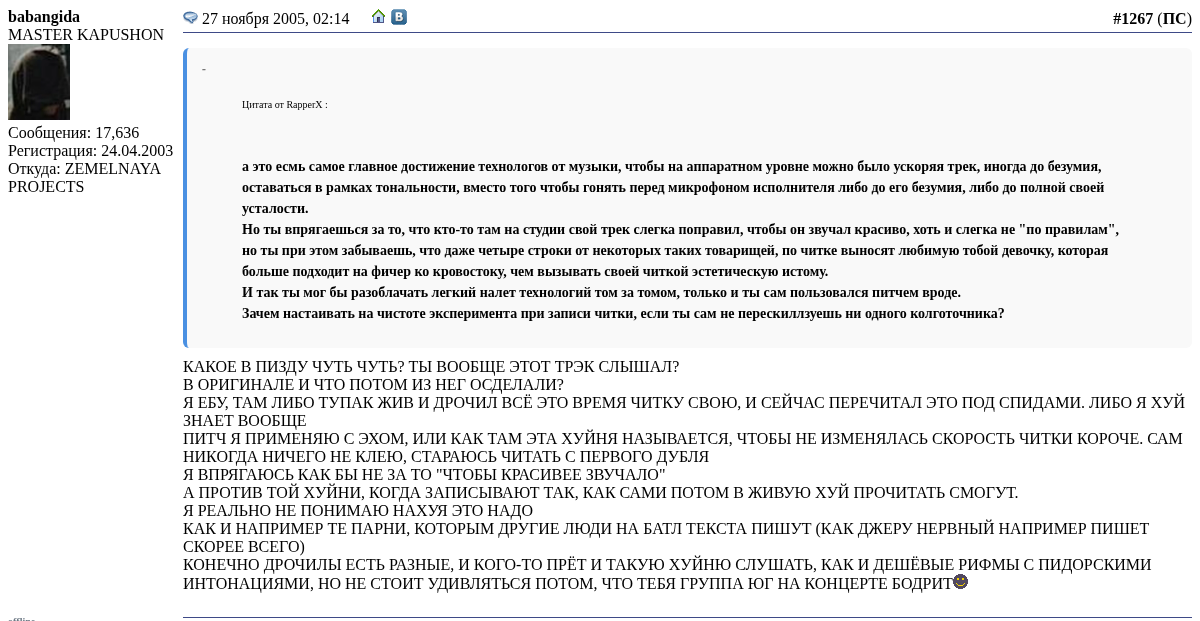This screenshot has height=621, width=1200.
Task: Click the Регистрация: 24.04.2003 line
Action: click(x=90, y=151)
